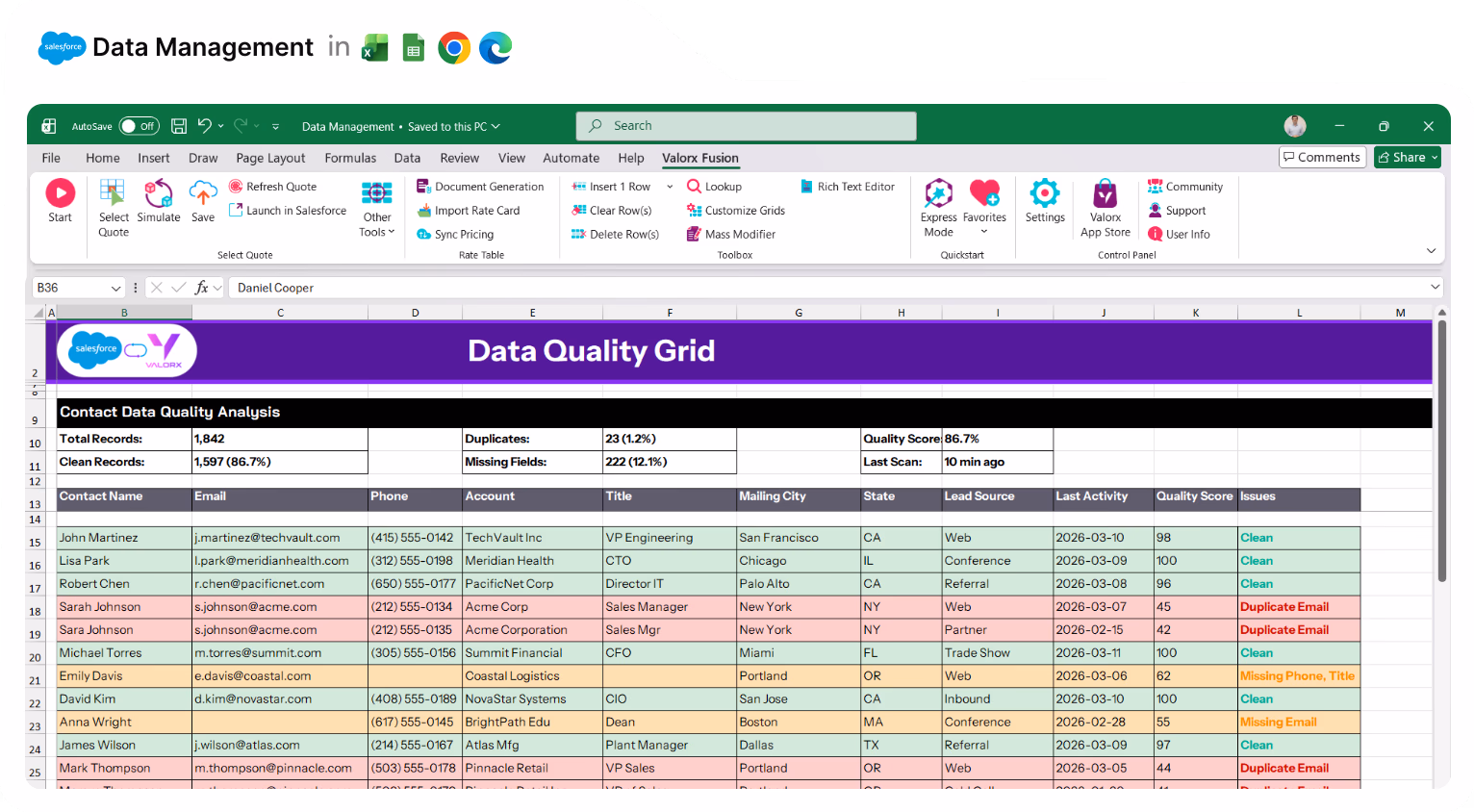Open the Support panel
The height and width of the screenshot is (812, 1474).
pyautogui.click(x=1179, y=210)
